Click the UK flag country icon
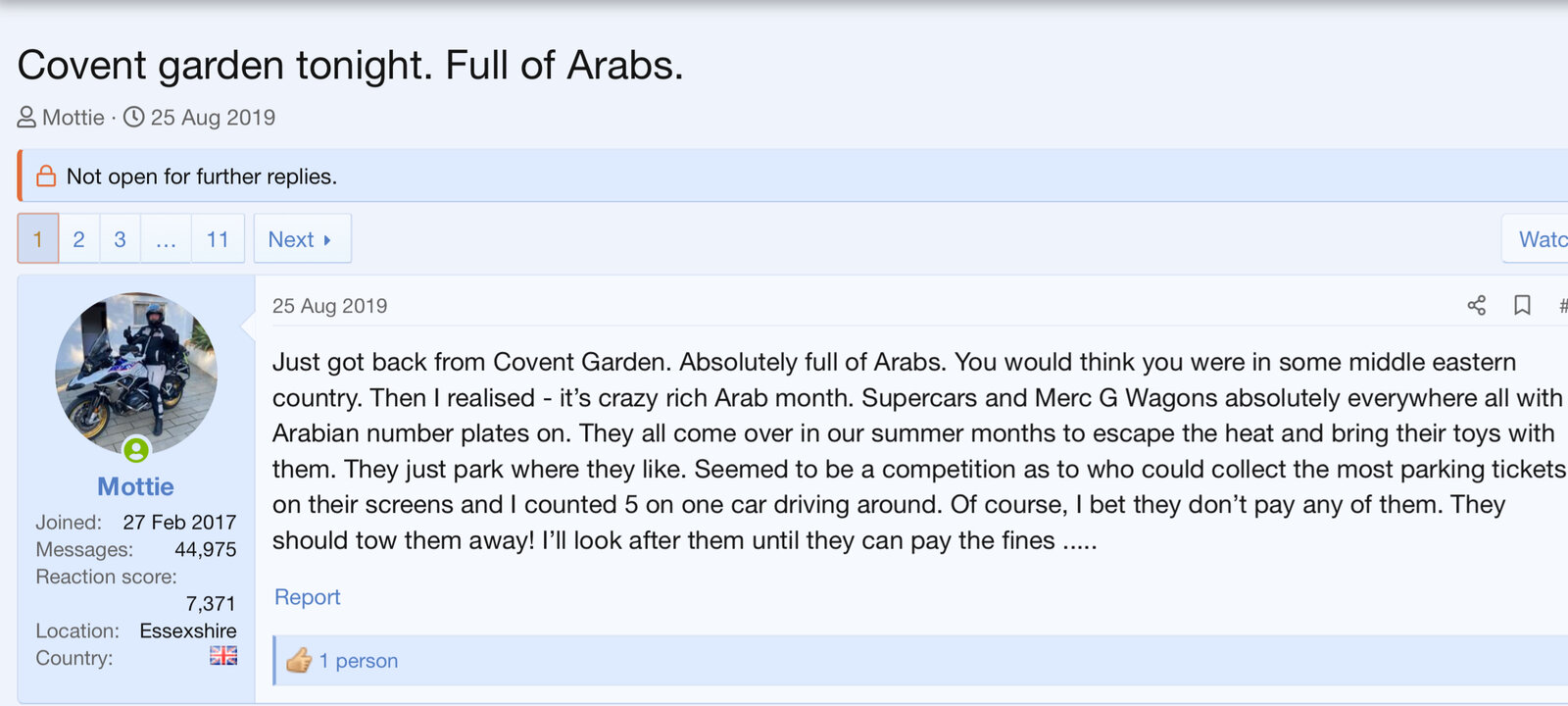This screenshot has width=1568, height=706. click(x=223, y=656)
